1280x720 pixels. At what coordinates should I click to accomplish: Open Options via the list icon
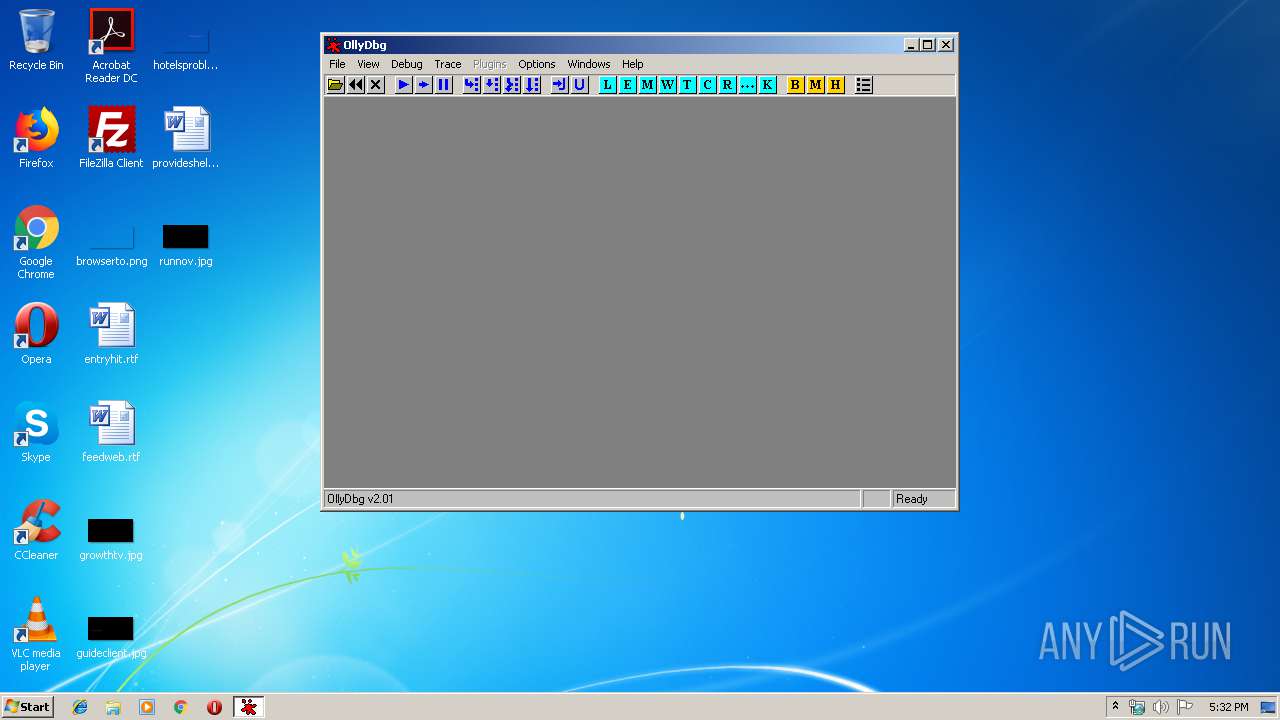[864, 85]
